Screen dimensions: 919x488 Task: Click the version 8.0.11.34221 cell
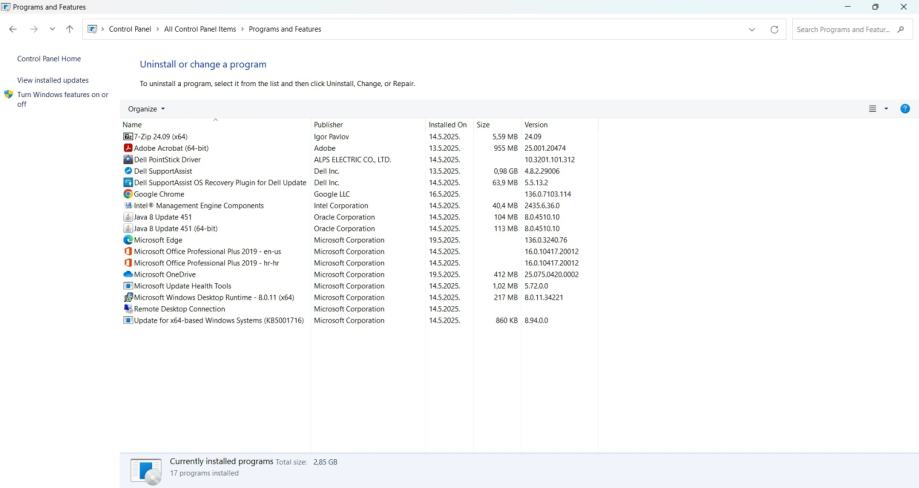tap(543, 298)
